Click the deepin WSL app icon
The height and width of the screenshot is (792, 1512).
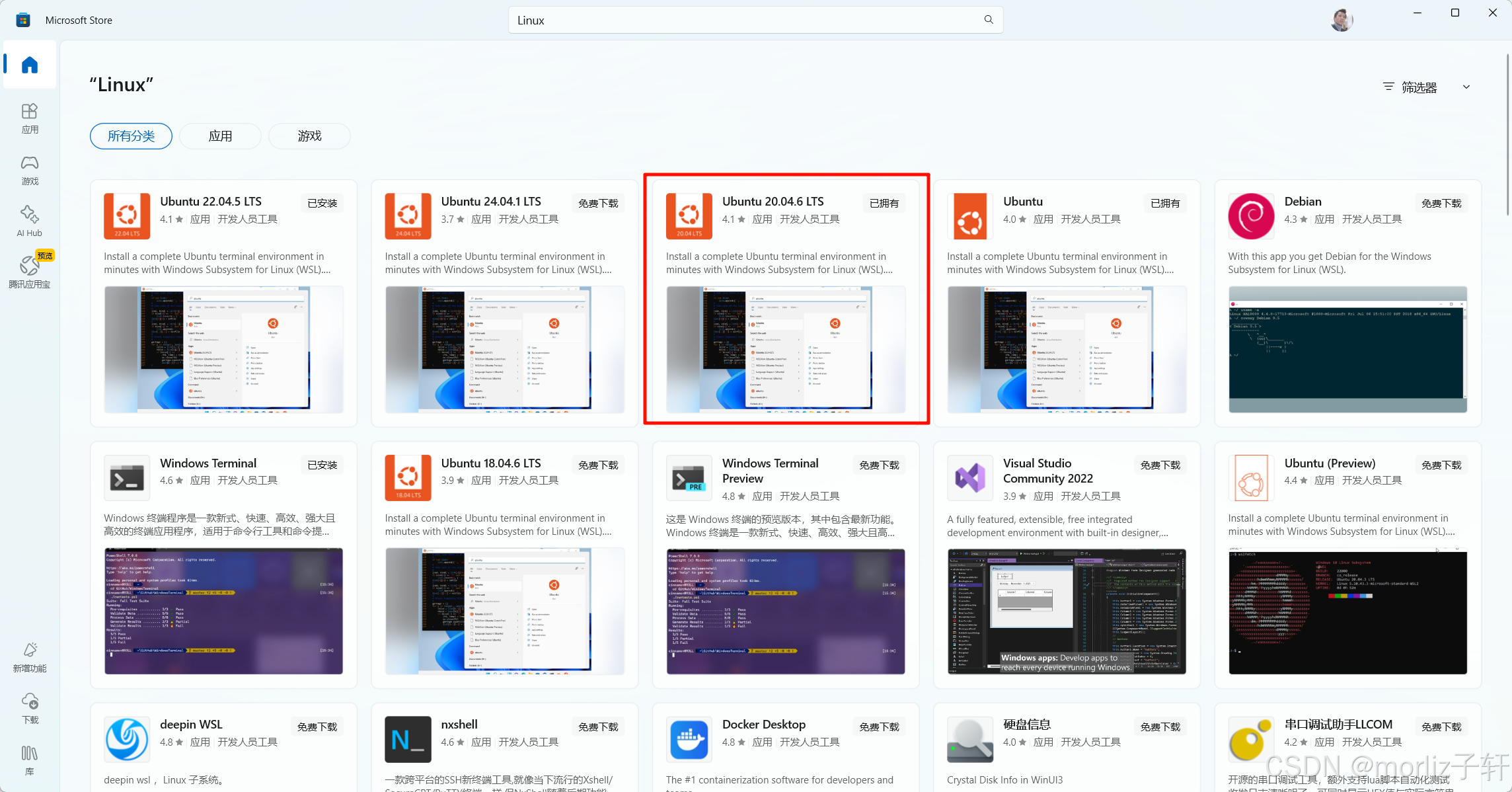coord(127,739)
